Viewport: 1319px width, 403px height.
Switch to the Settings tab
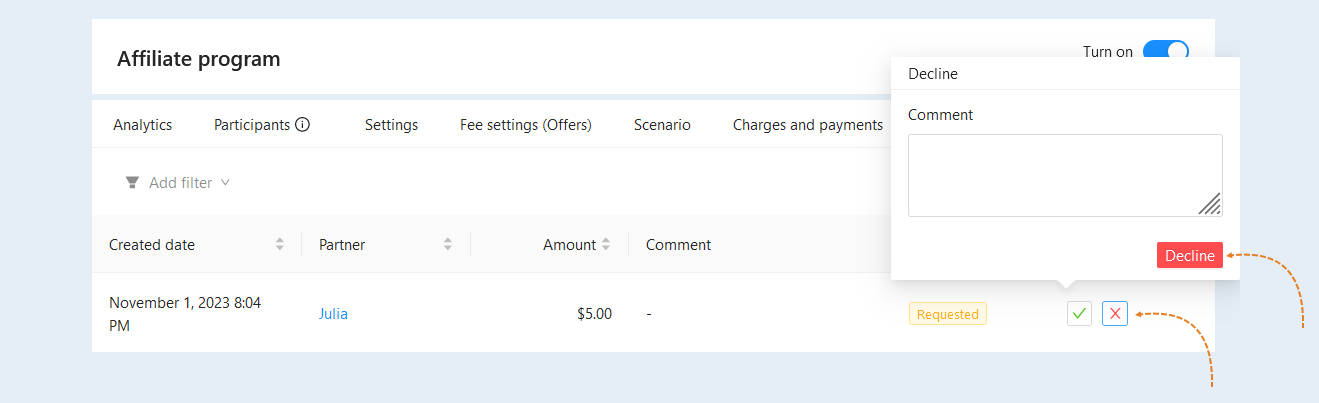click(x=391, y=125)
